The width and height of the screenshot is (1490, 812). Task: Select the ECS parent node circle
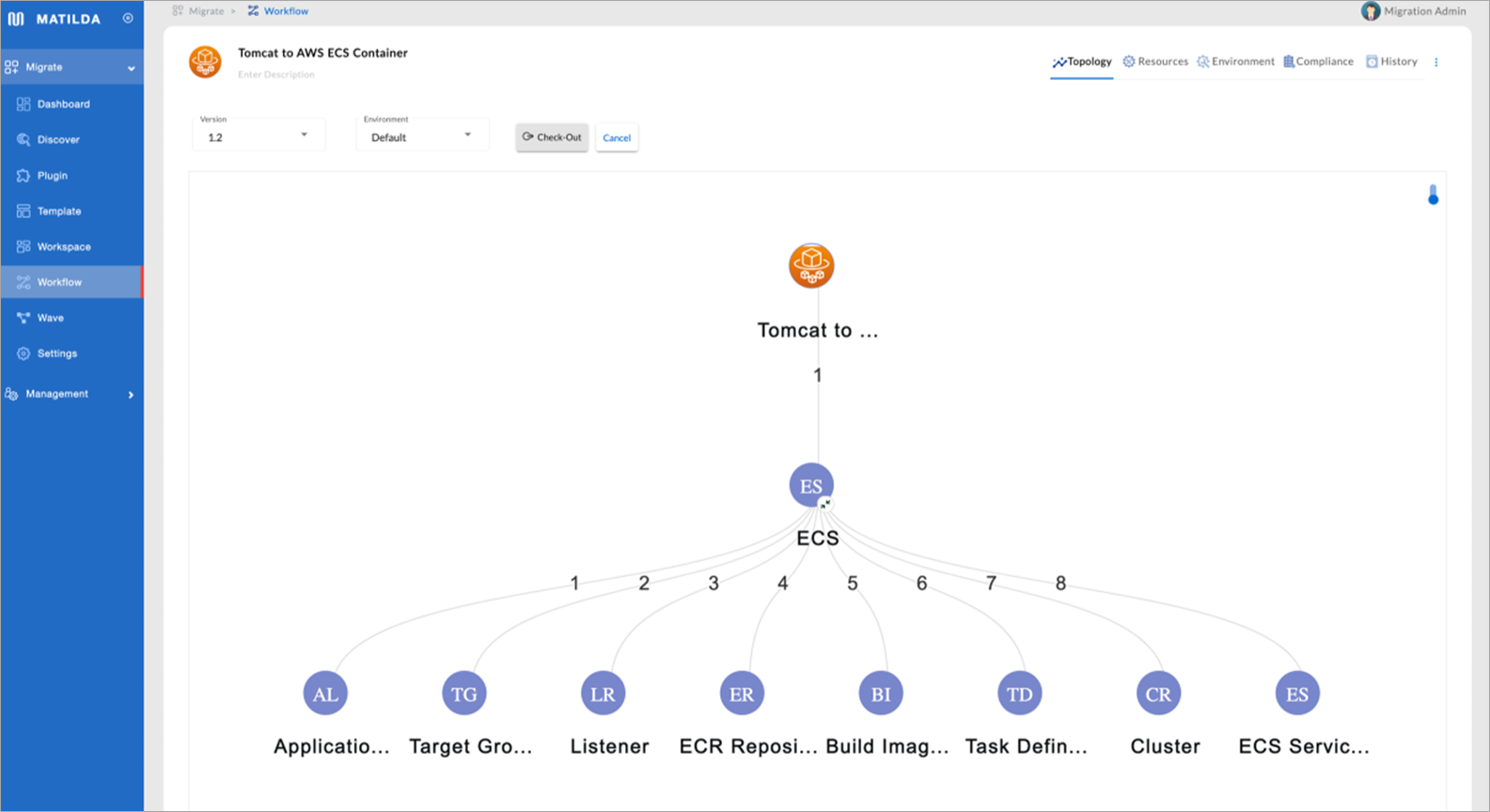811,486
